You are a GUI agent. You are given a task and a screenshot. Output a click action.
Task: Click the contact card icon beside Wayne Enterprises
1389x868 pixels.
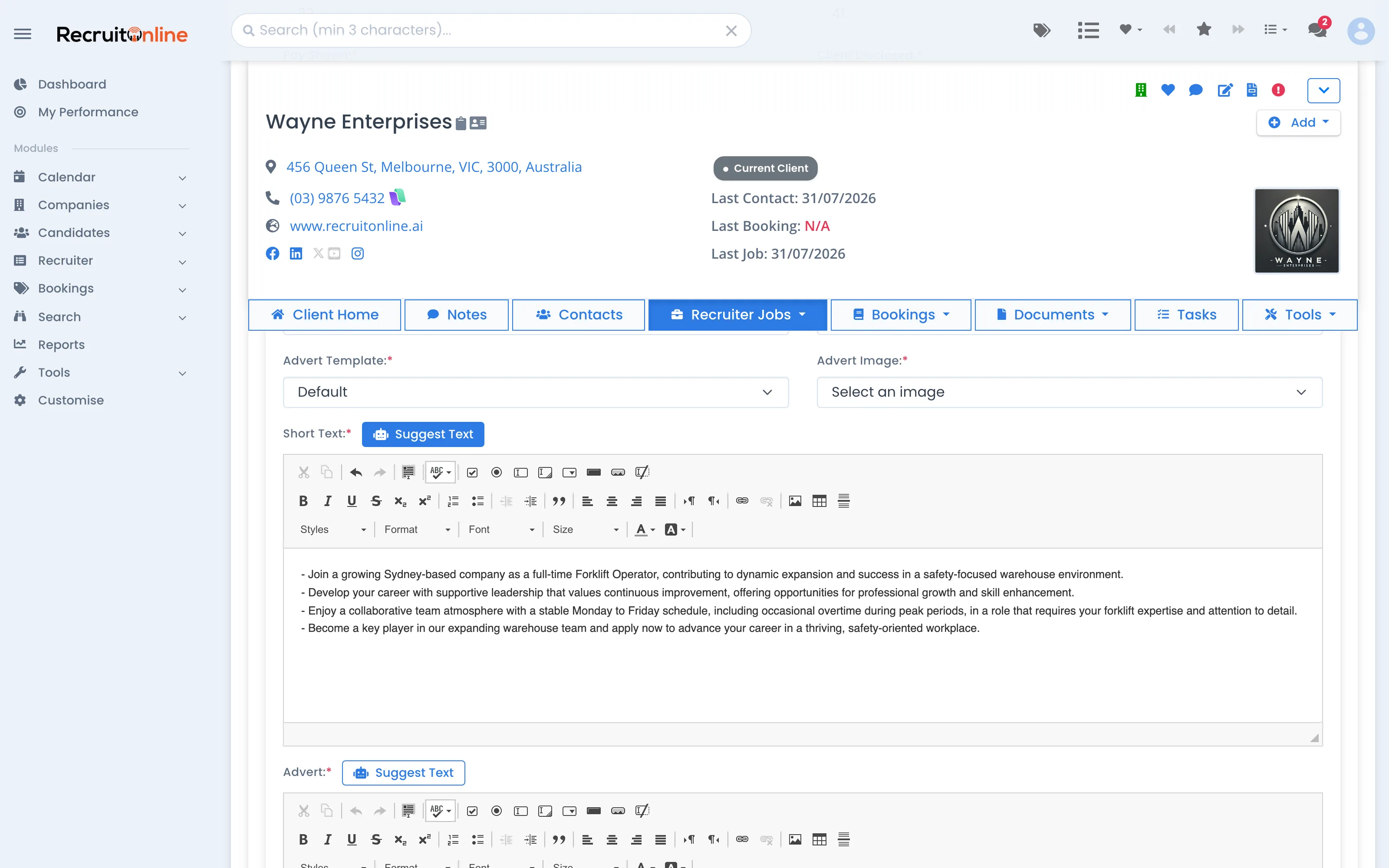tap(478, 123)
